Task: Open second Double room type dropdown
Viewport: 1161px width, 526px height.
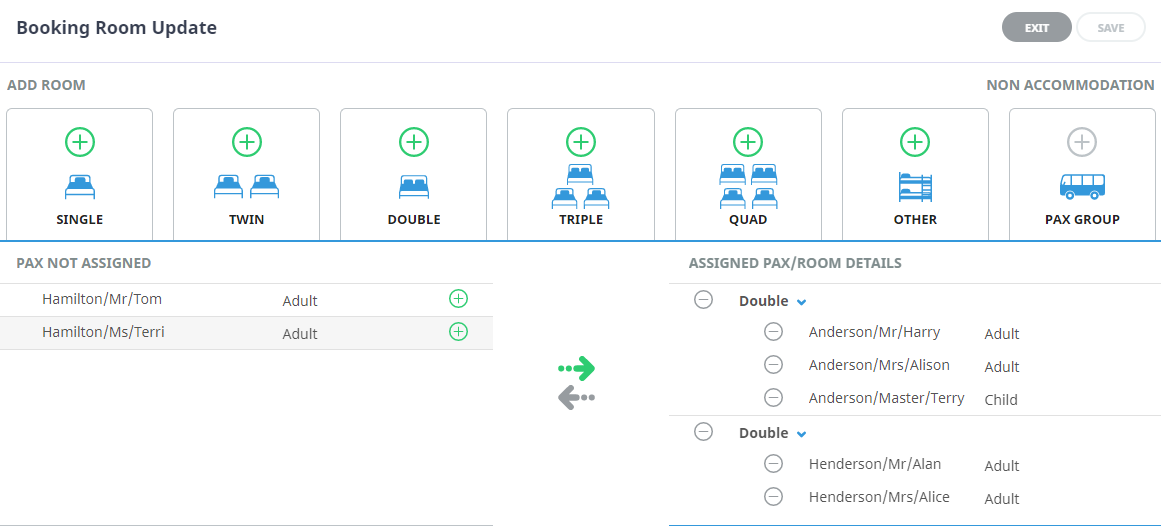Action: point(801,434)
